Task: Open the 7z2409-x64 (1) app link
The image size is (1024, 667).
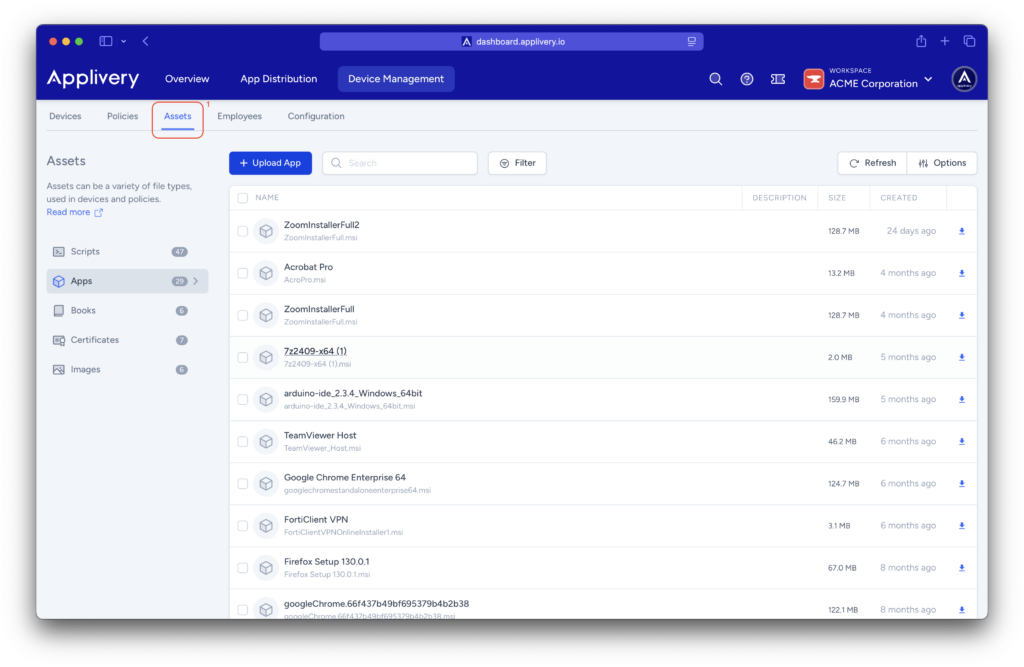Action: [x=315, y=351]
